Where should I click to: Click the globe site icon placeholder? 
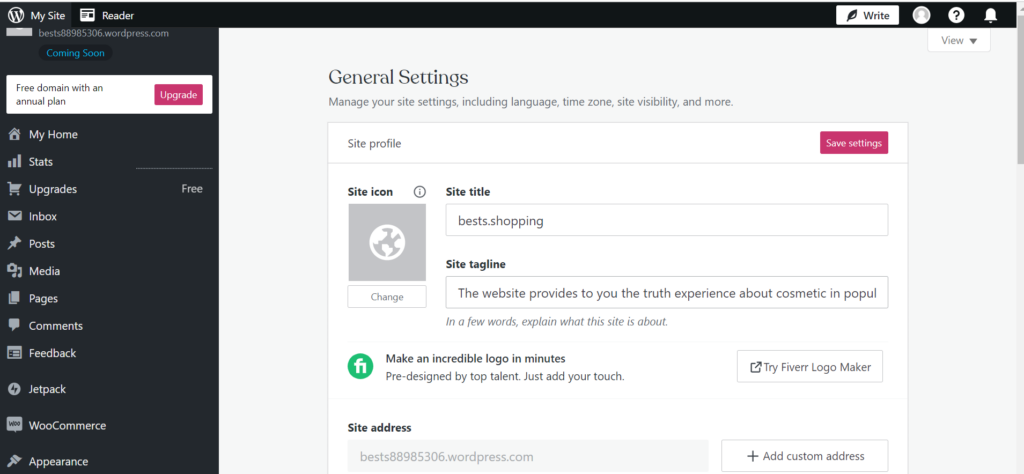(387, 242)
